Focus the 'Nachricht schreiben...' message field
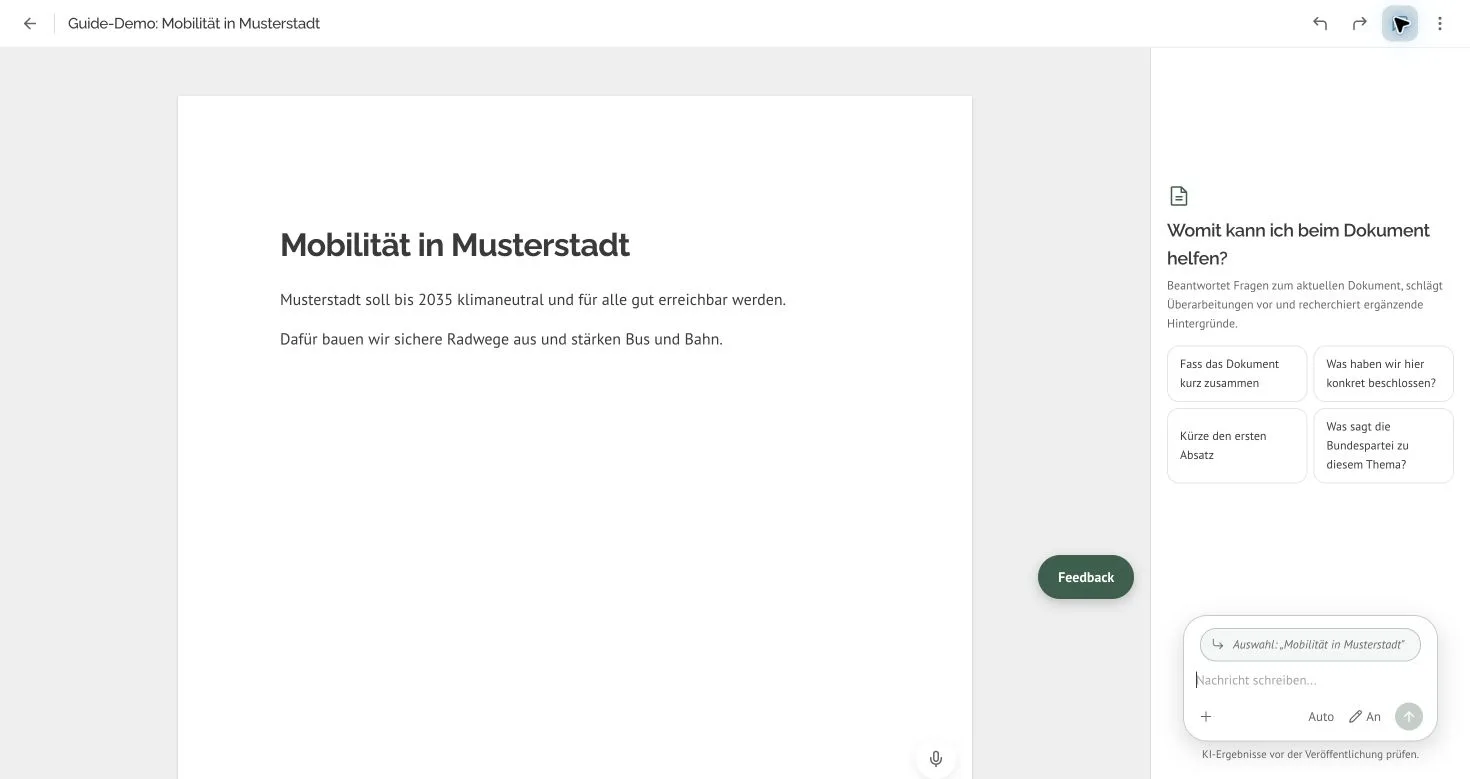This screenshot has width=1470, height=779. 1310,680
